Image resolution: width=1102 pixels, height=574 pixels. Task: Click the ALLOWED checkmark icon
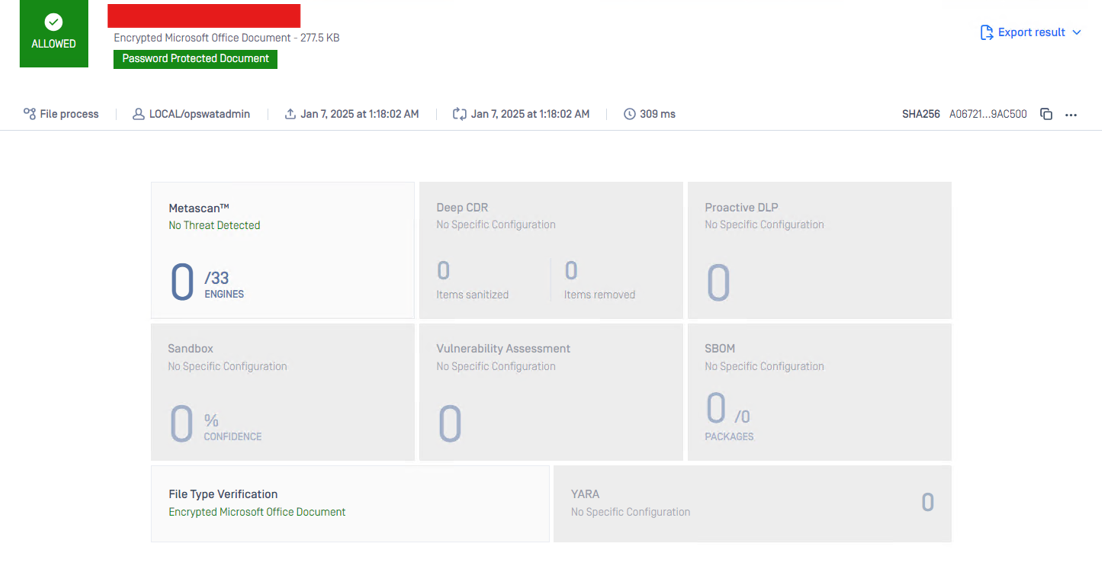[53, 22]
